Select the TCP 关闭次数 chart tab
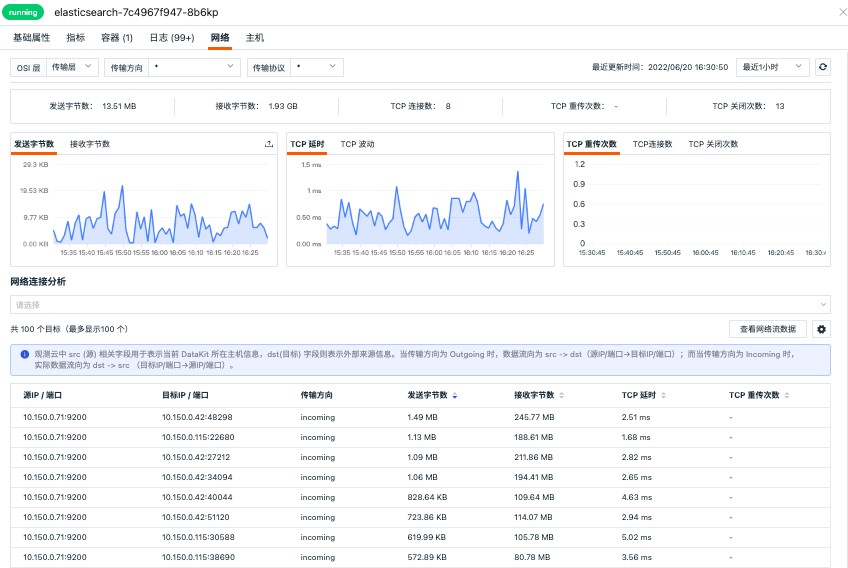Viewport: 848px width, 568px height. coord(713,145)
